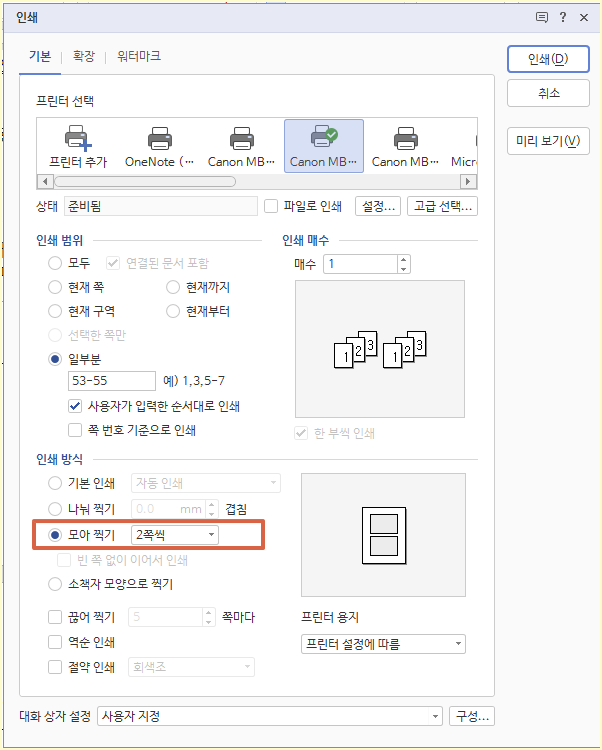The image size is (602, 750).
Task: Click the 인쇄(D) button
Action: tap(548, 59)
